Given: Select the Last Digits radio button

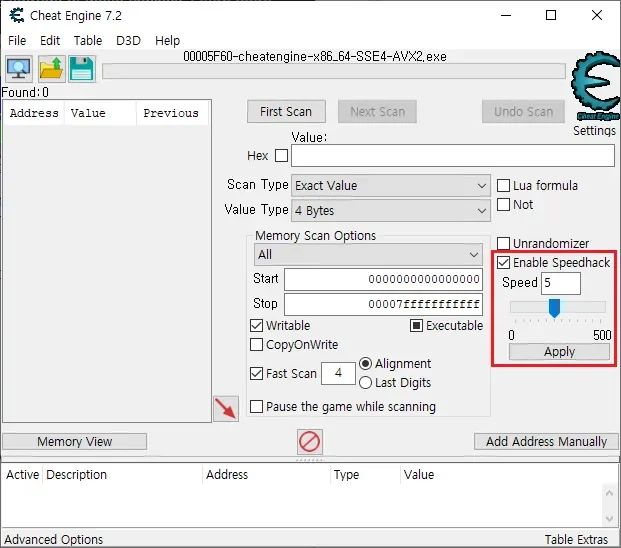Looking at the screenshot, I should point(365,382).
